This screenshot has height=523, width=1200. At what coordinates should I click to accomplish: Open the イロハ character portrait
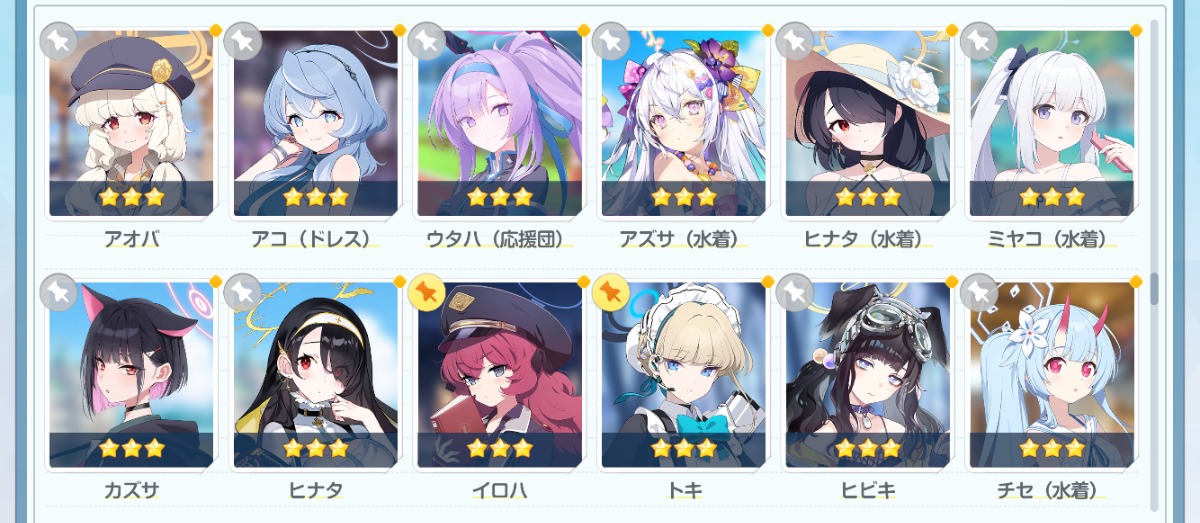(x=499, y=375)
